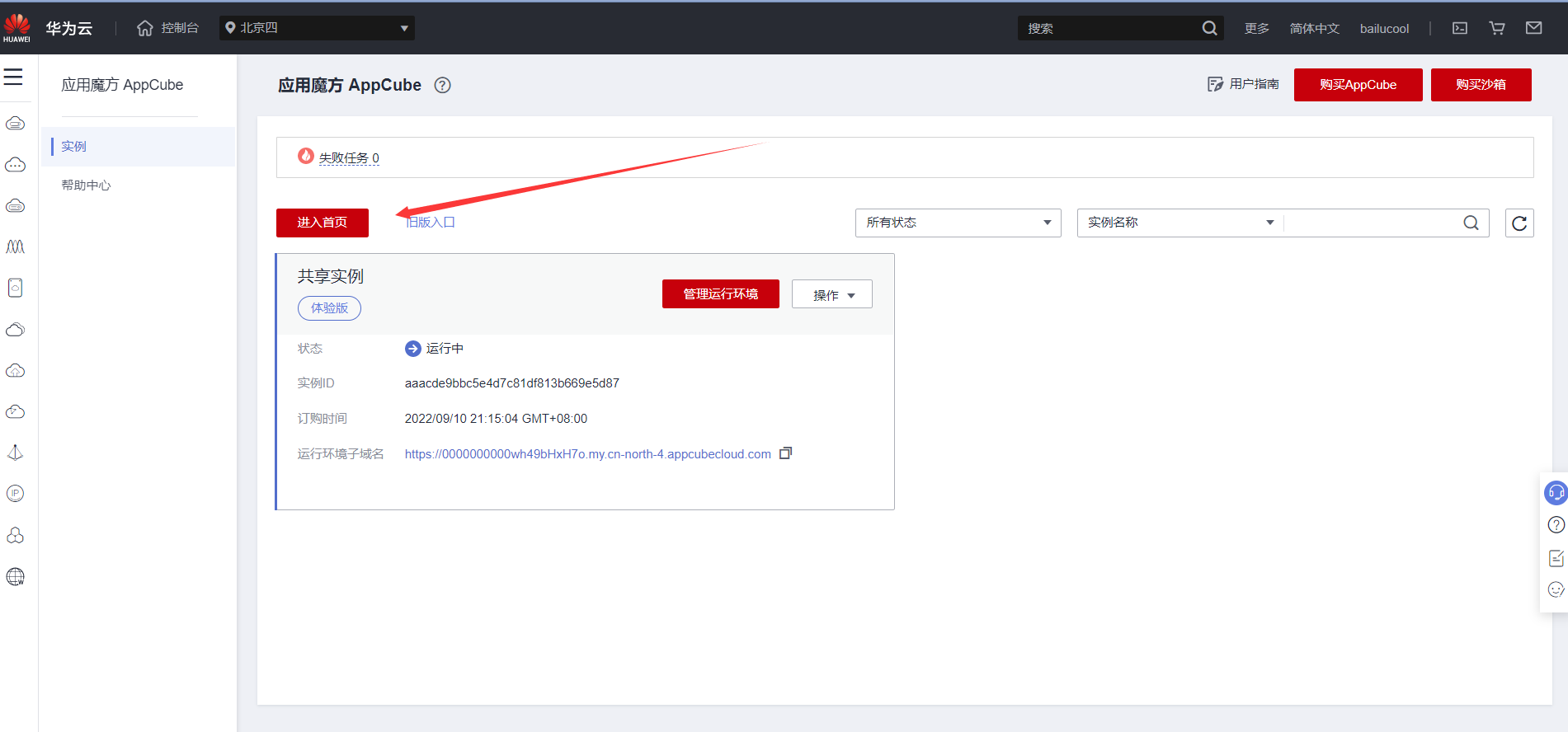Click the upload cloud sidebar icon
The width and height of the screenshot is (1568, 732).
(x=15, y=371)
